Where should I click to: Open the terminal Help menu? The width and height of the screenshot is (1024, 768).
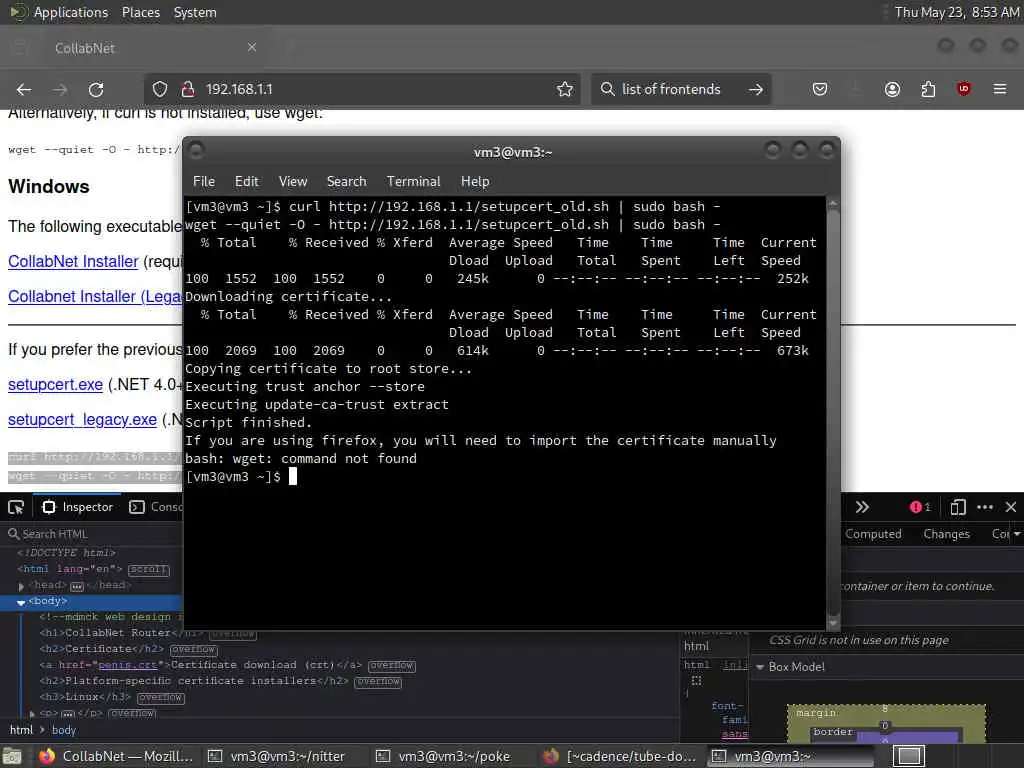[475, 182]
